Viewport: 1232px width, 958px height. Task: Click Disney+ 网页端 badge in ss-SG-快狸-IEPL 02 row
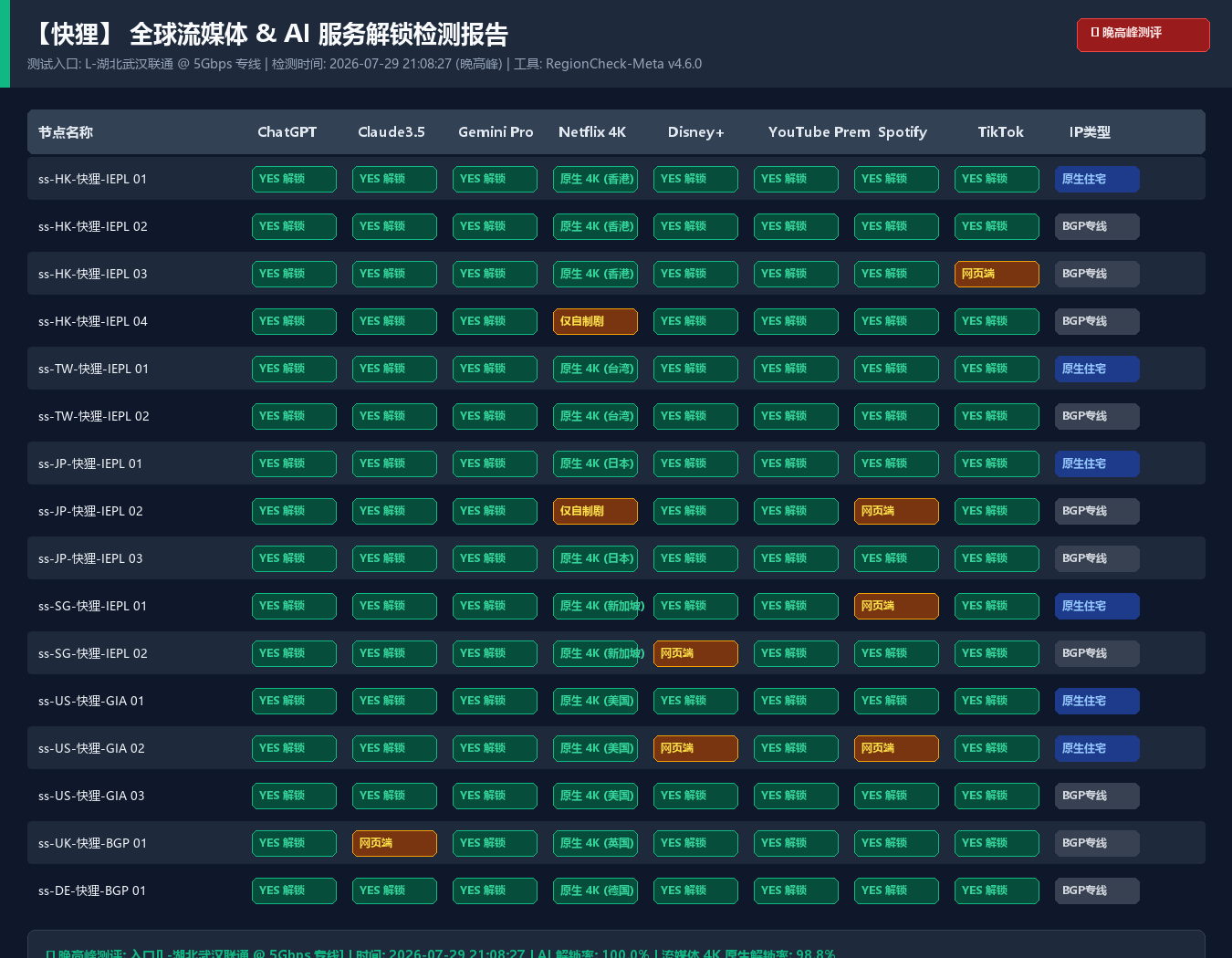pos(695,653)
